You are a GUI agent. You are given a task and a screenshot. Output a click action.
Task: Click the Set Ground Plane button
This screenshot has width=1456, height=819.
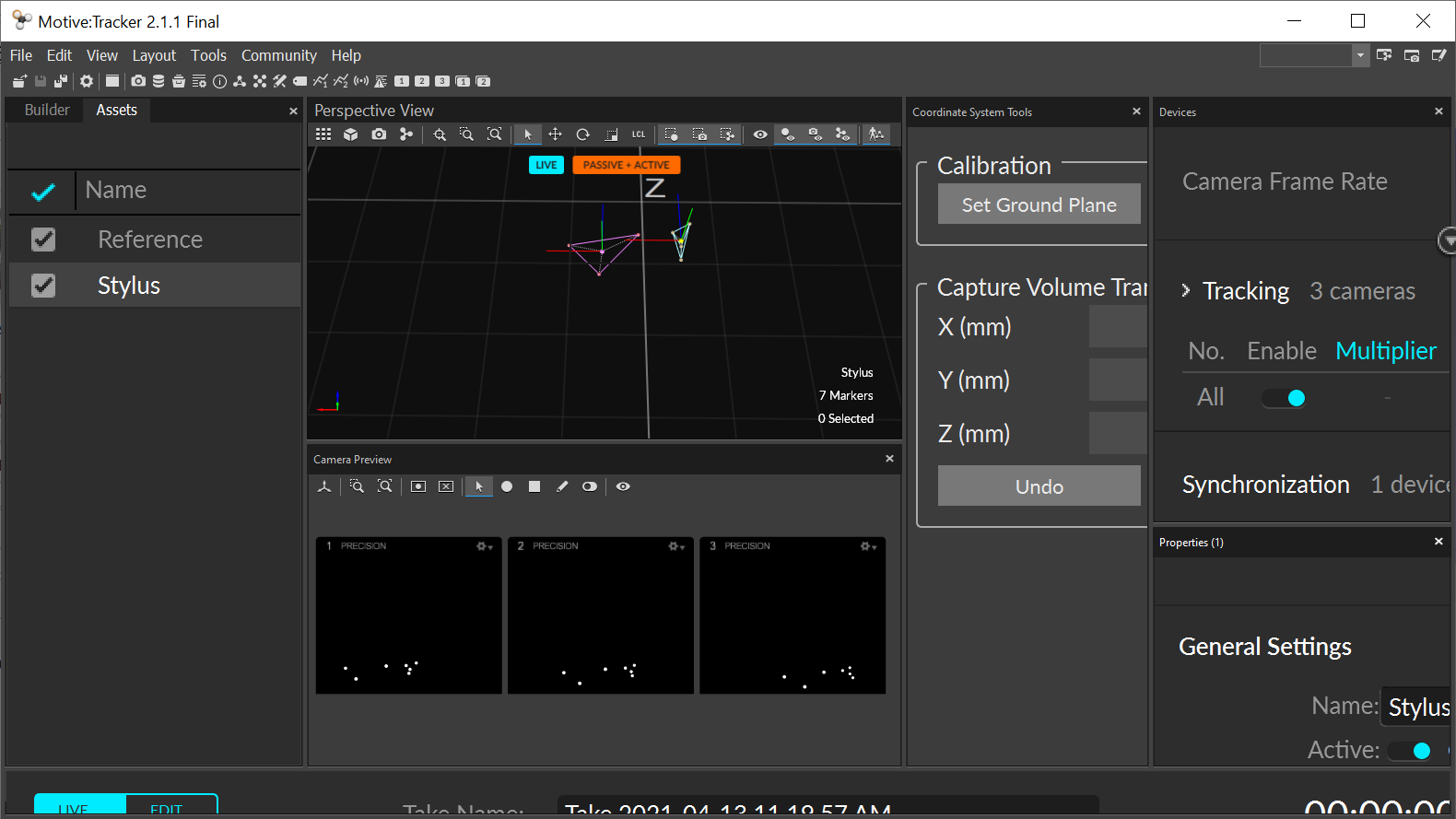(1039, 205)
